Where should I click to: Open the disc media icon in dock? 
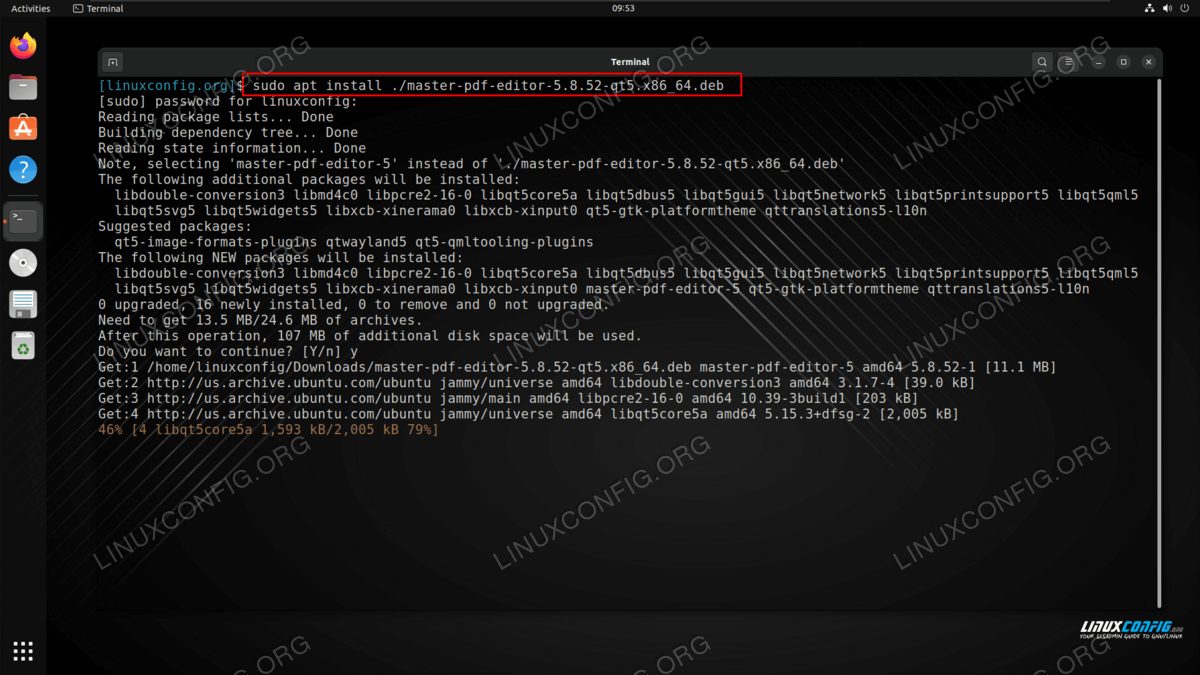(23, 263)
